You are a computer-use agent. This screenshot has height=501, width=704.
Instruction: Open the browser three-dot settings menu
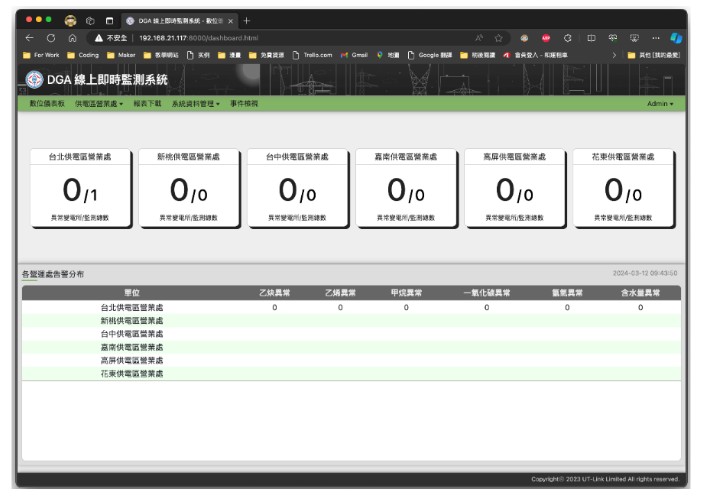(x=655, y=37)
